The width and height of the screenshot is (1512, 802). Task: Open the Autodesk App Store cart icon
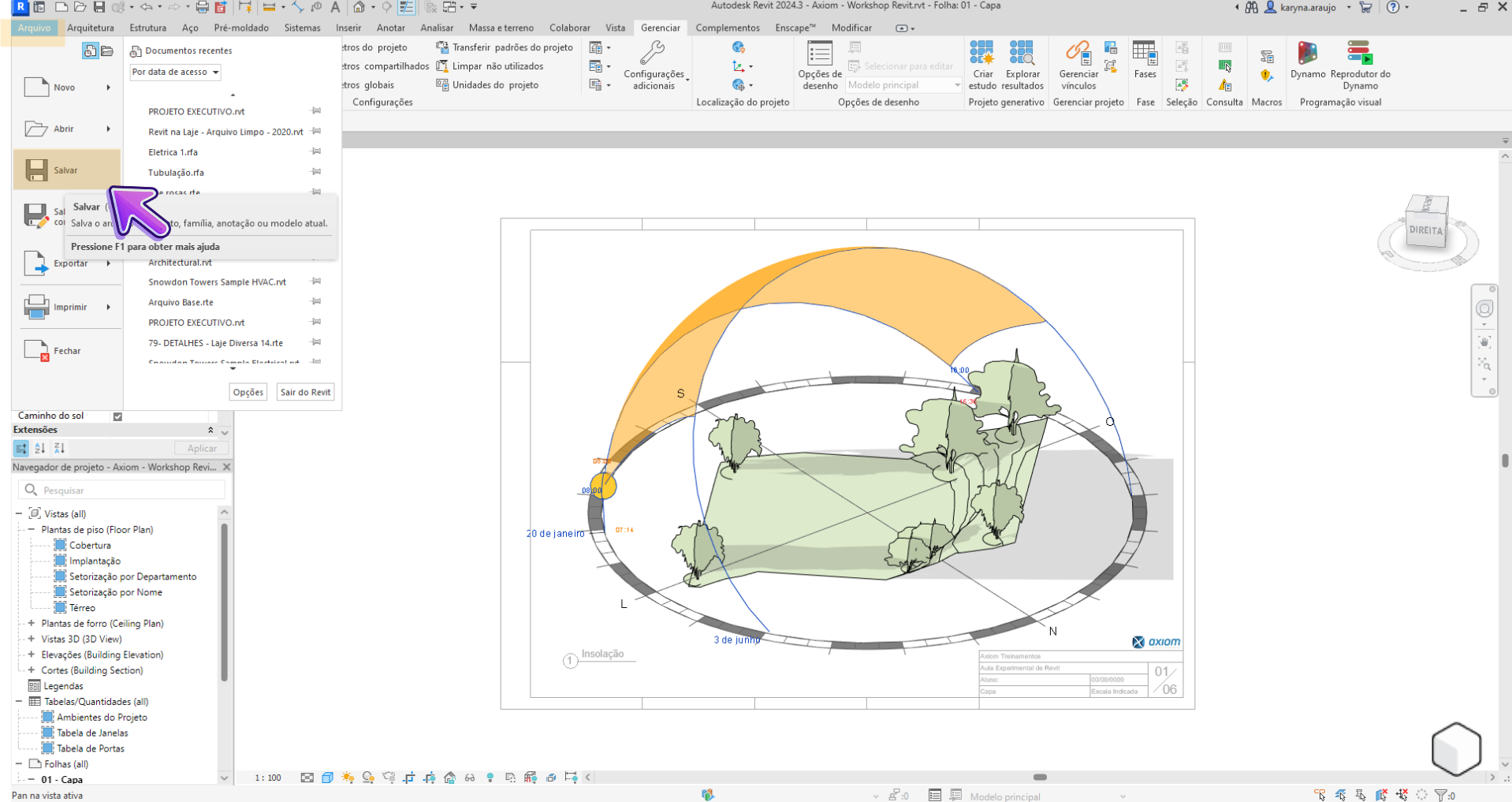click(1366, 7)
